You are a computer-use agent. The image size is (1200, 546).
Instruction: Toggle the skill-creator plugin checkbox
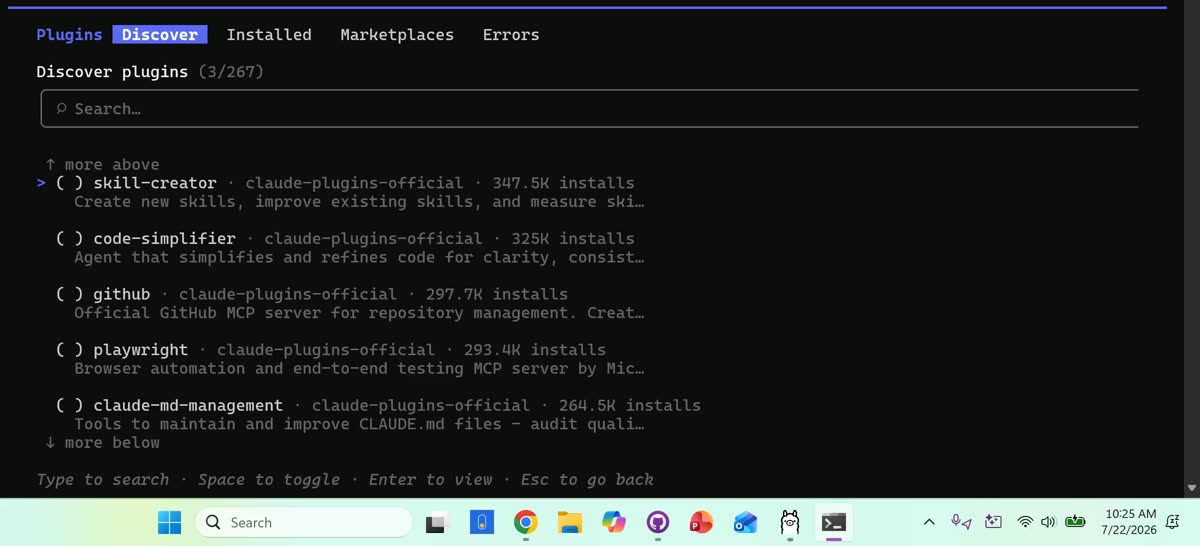click(69, 183)
